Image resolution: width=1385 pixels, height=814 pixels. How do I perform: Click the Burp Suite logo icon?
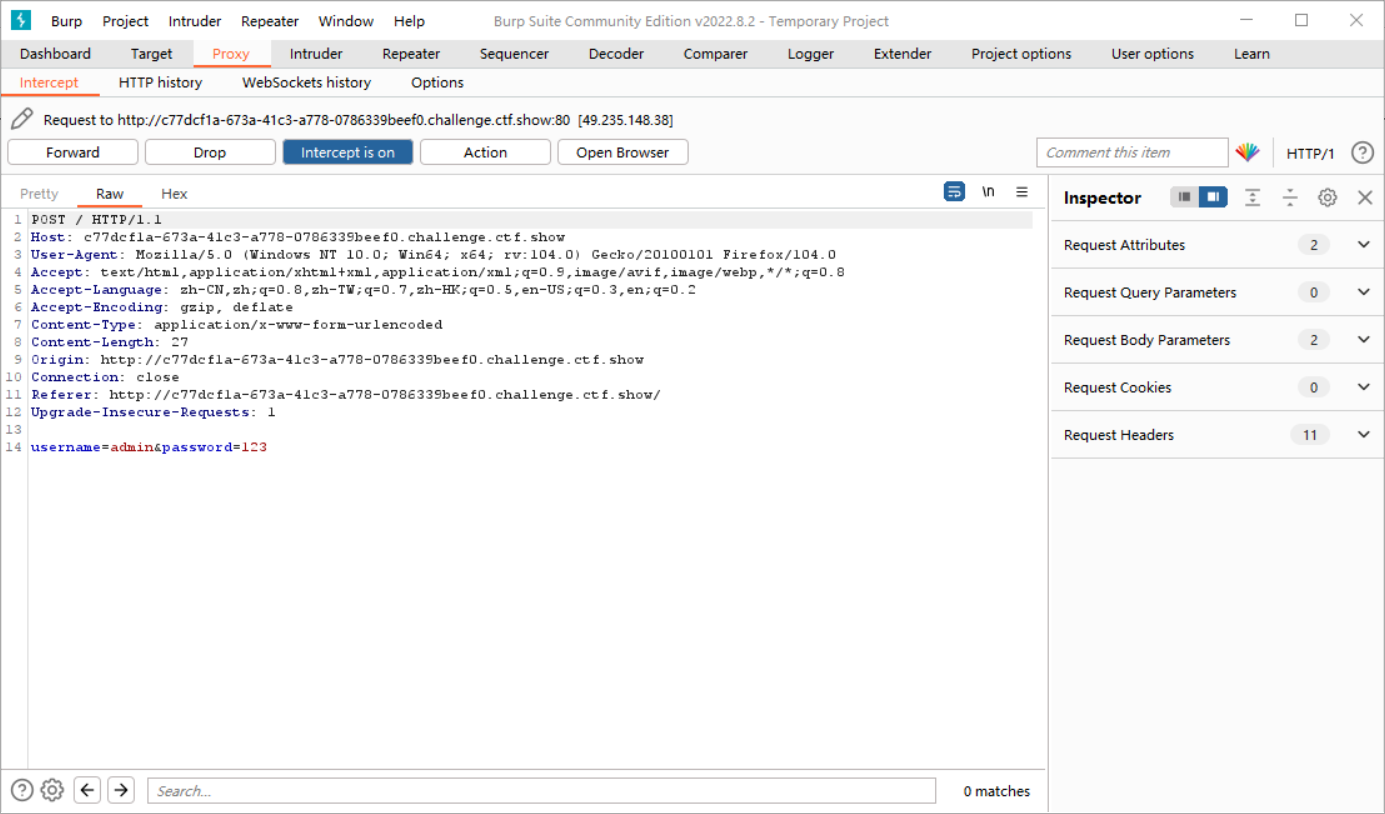tap(21, 20)
